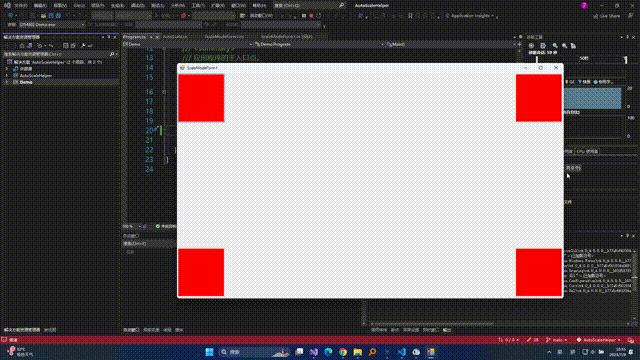640x360 pixels.
Task: Open Chrome from the taskbar
Action: tap(343, 352)
